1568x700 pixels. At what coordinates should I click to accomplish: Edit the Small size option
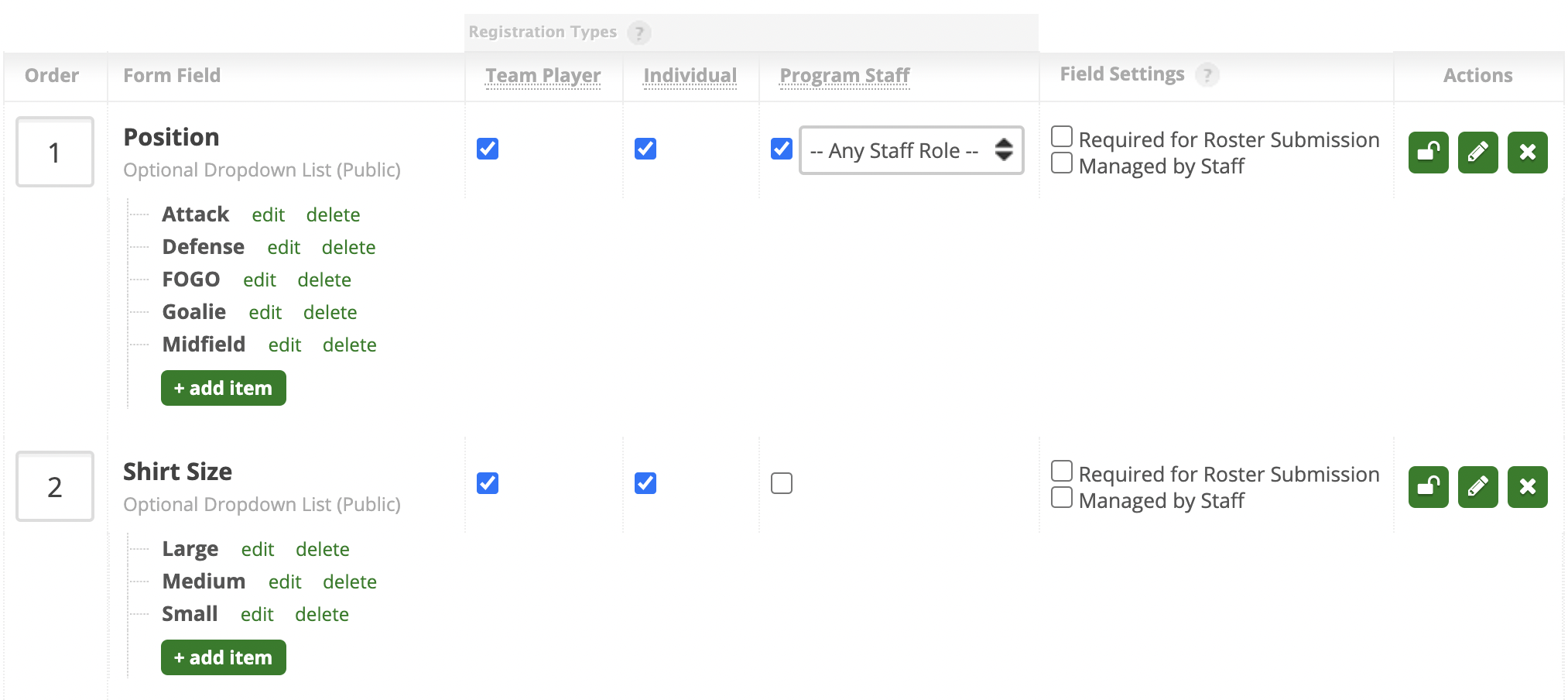tap(257, 615)
